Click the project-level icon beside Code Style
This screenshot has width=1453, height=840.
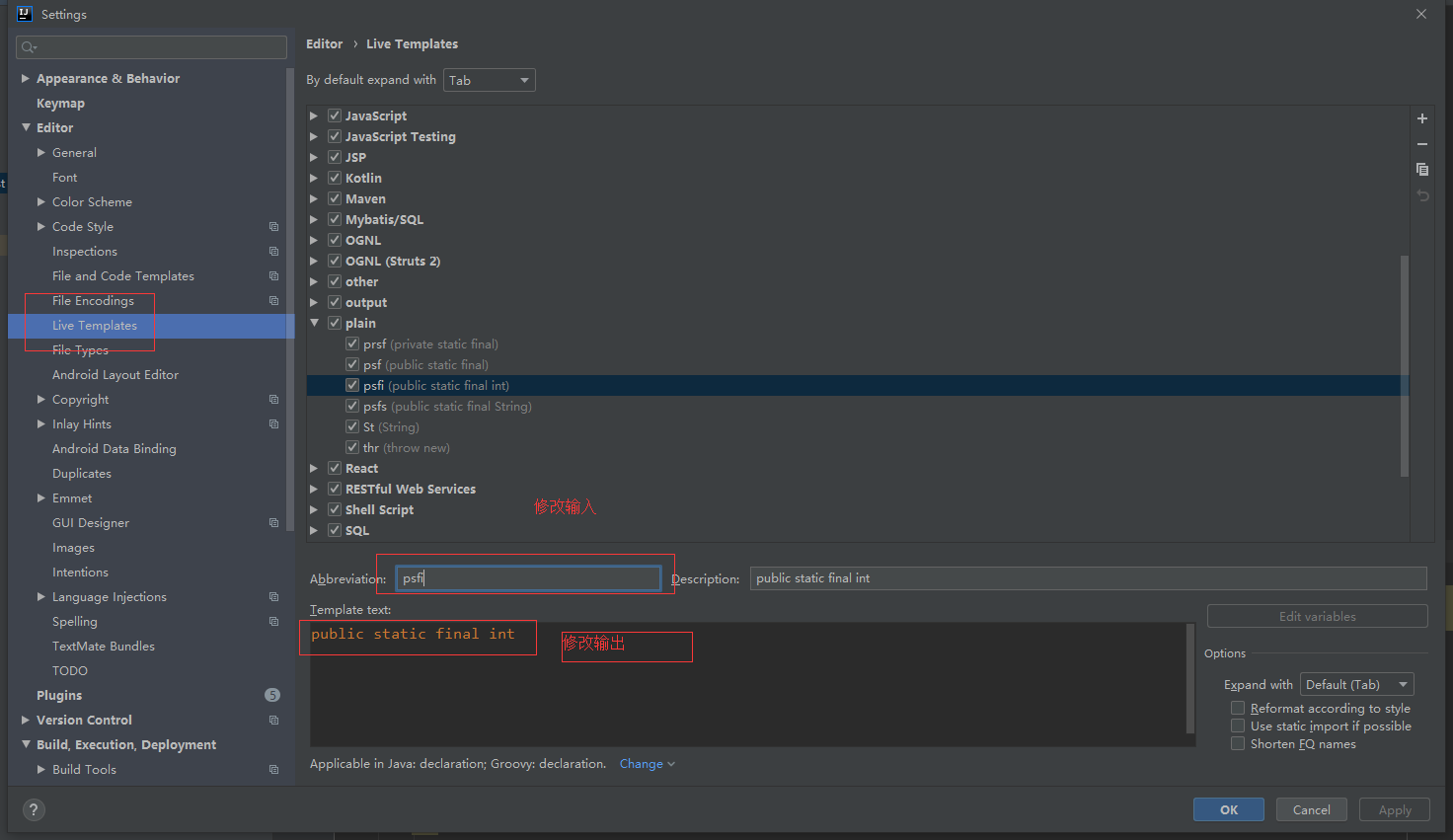click(x=274, y=227)
